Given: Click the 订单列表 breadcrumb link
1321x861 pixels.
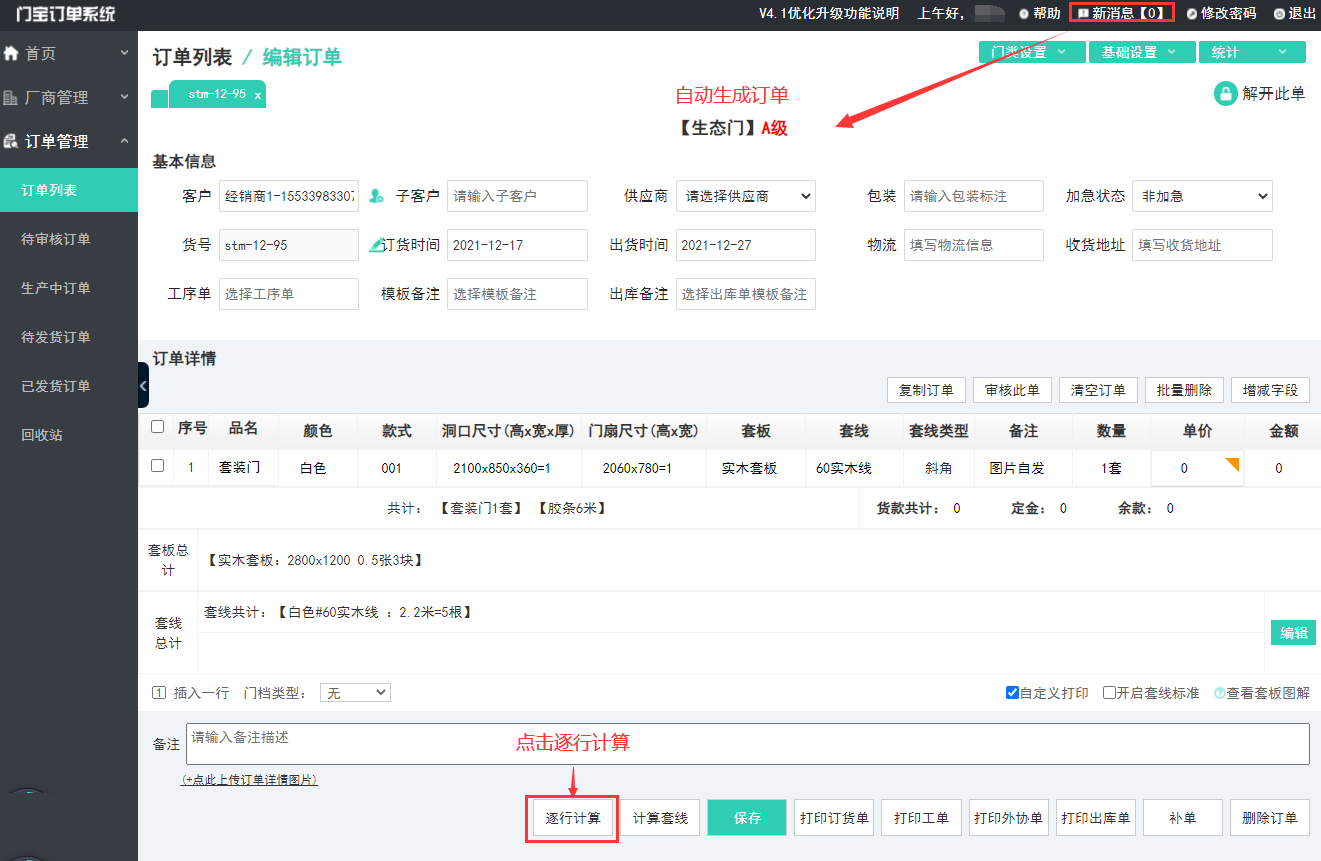Looking at the screenshot, I should click(x=192, y=57).
